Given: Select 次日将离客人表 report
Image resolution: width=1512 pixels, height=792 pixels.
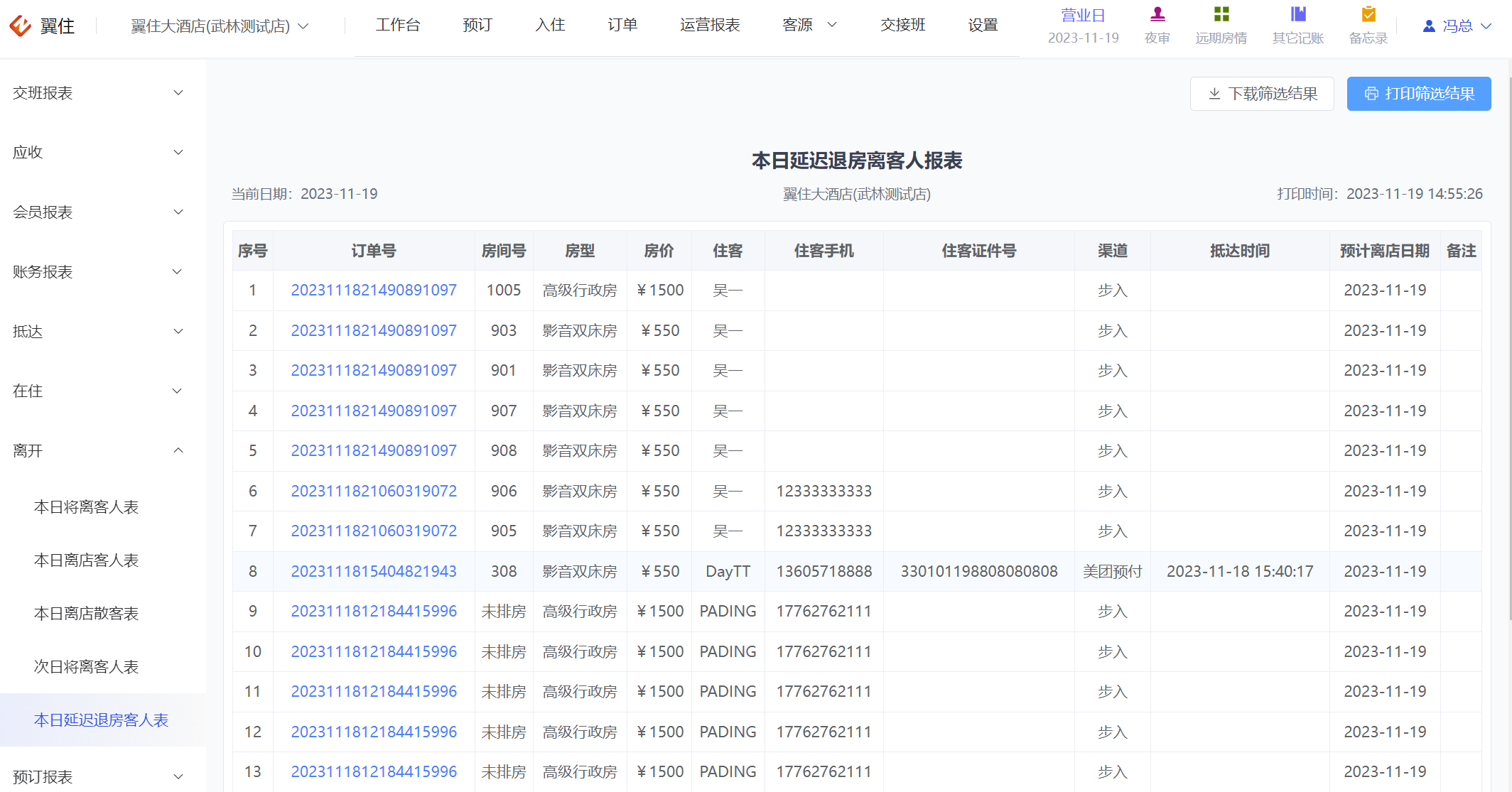Looking at the screenshot, I should tap(87, 667).
